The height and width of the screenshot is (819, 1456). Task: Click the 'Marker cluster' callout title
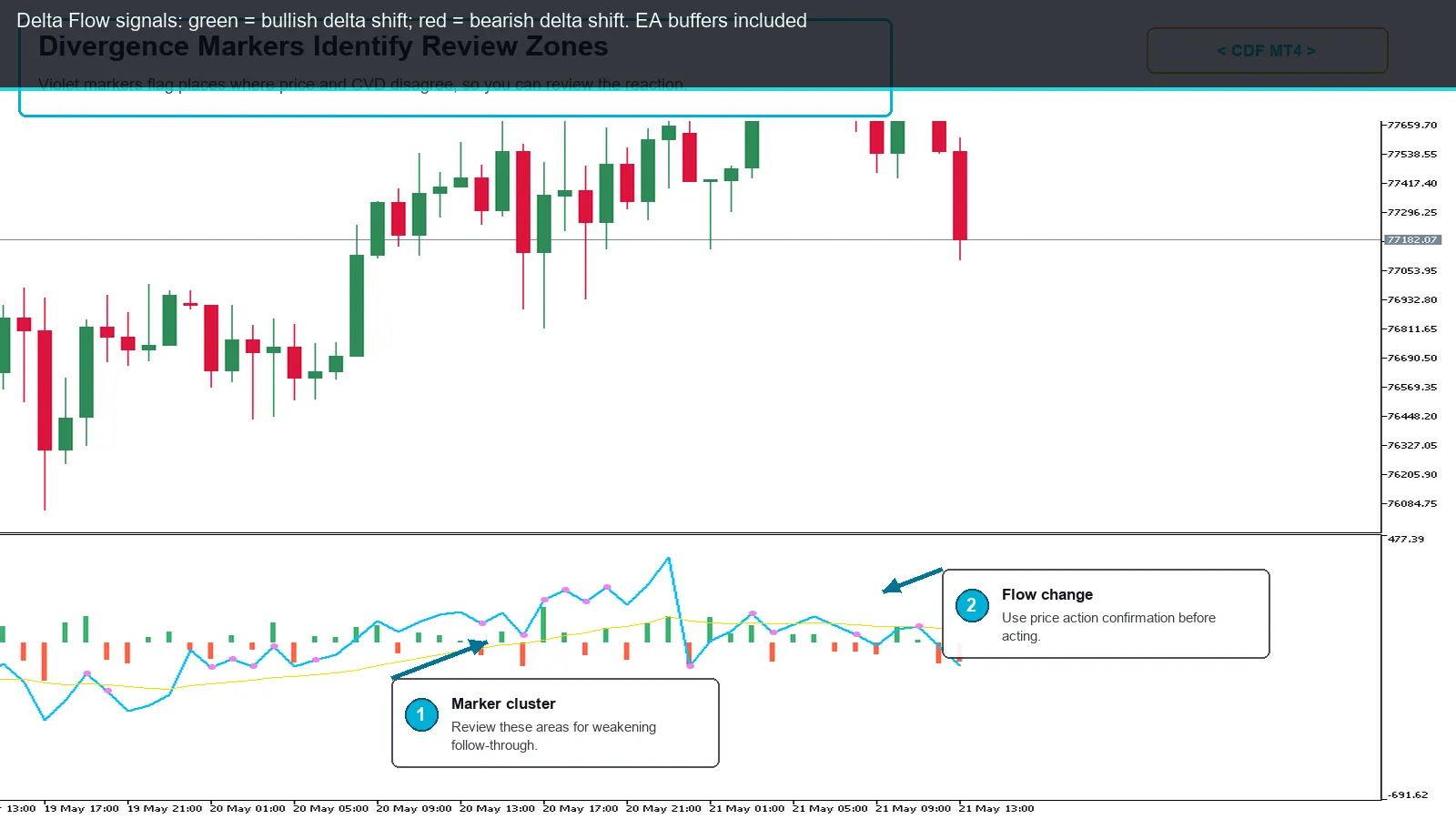click(x=503, y=703)
